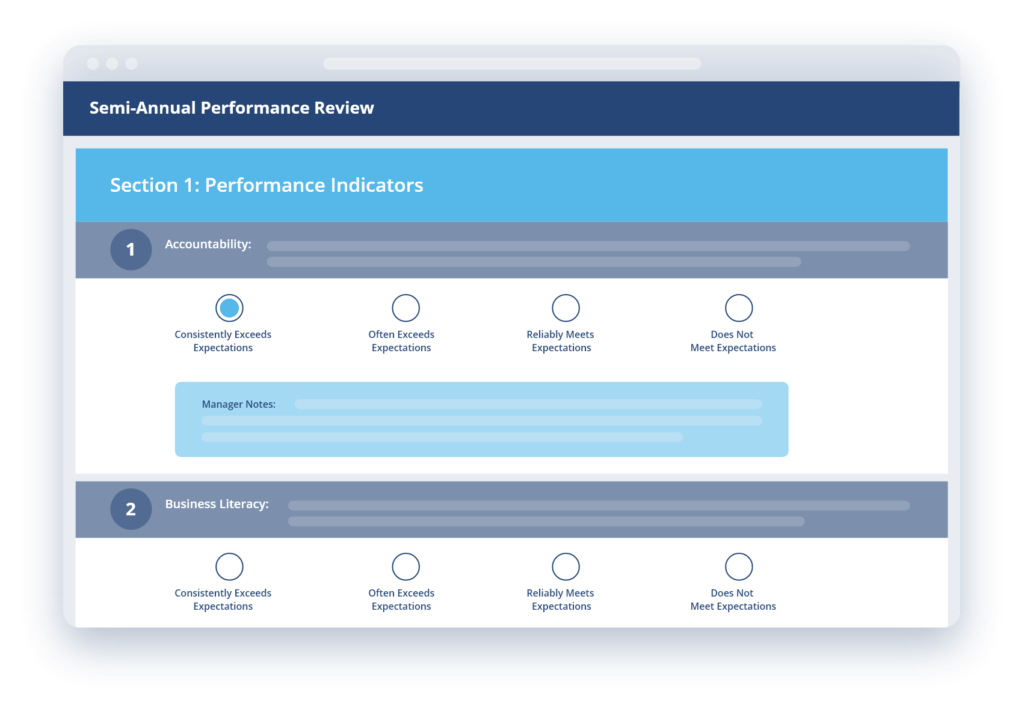Click the Semi-Annual Performance Review title
The height and width of the screenshot is (709, 1024).
[231, 107]
